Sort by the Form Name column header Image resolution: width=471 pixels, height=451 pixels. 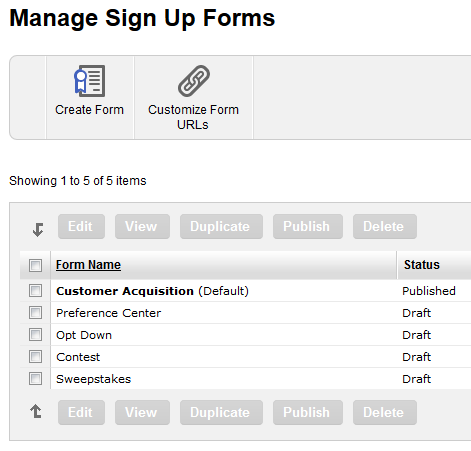click(88, 265)
